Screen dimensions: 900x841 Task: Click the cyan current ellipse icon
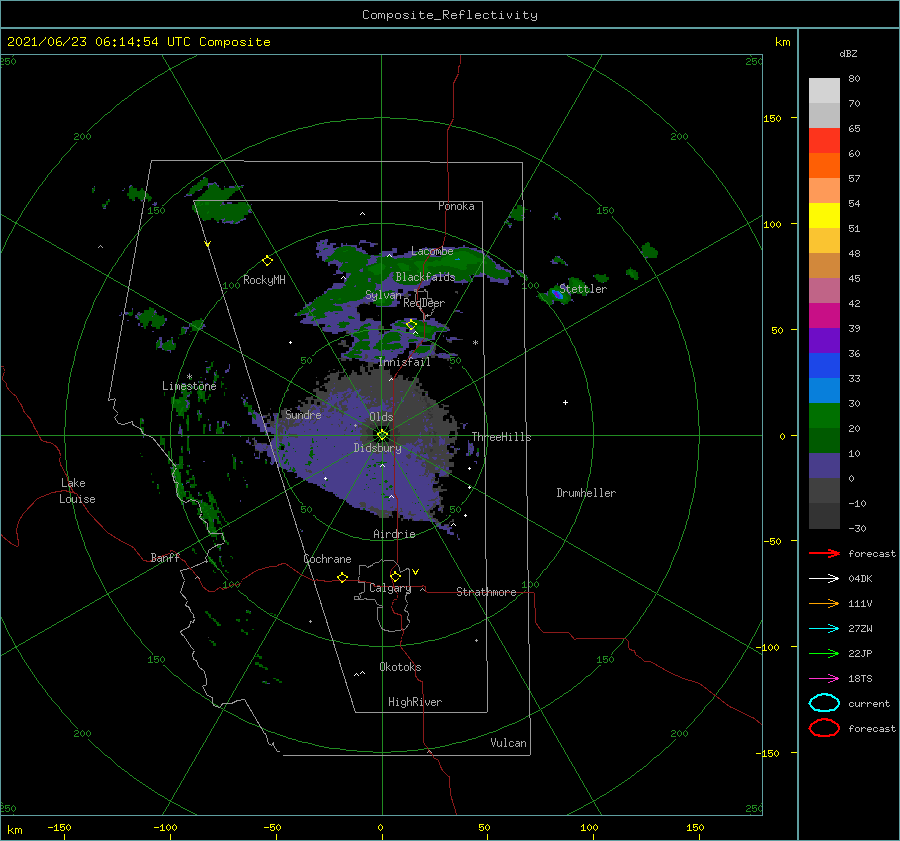[824, 703]
